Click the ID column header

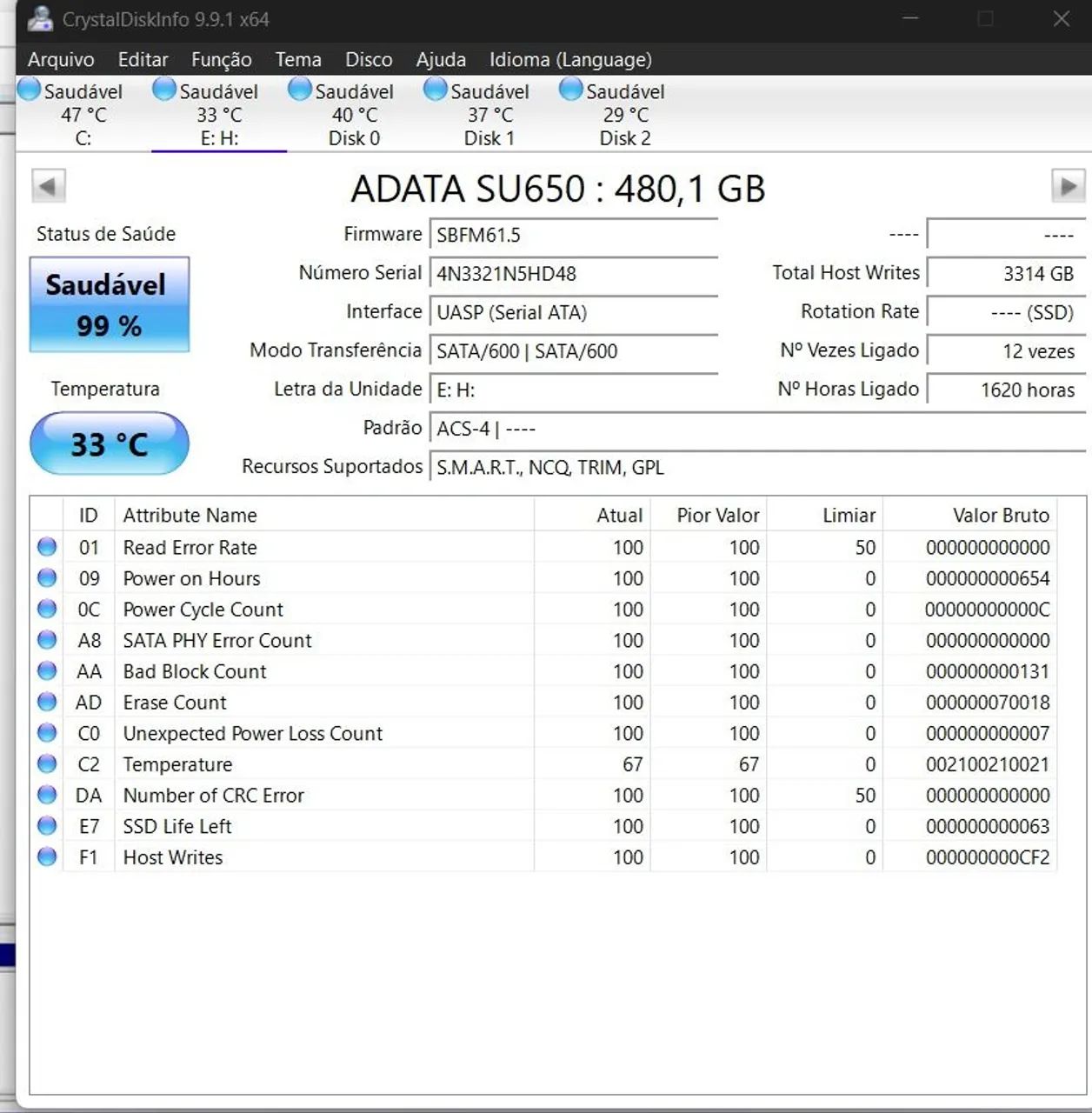point(89,515)
